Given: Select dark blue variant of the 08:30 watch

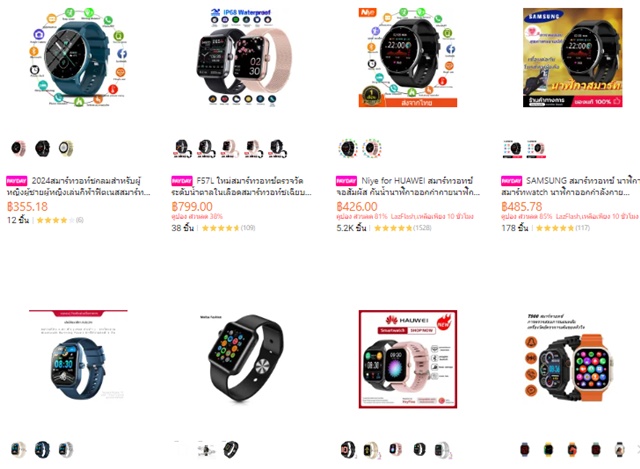Looking at the screenshot, I should point(42,449).
